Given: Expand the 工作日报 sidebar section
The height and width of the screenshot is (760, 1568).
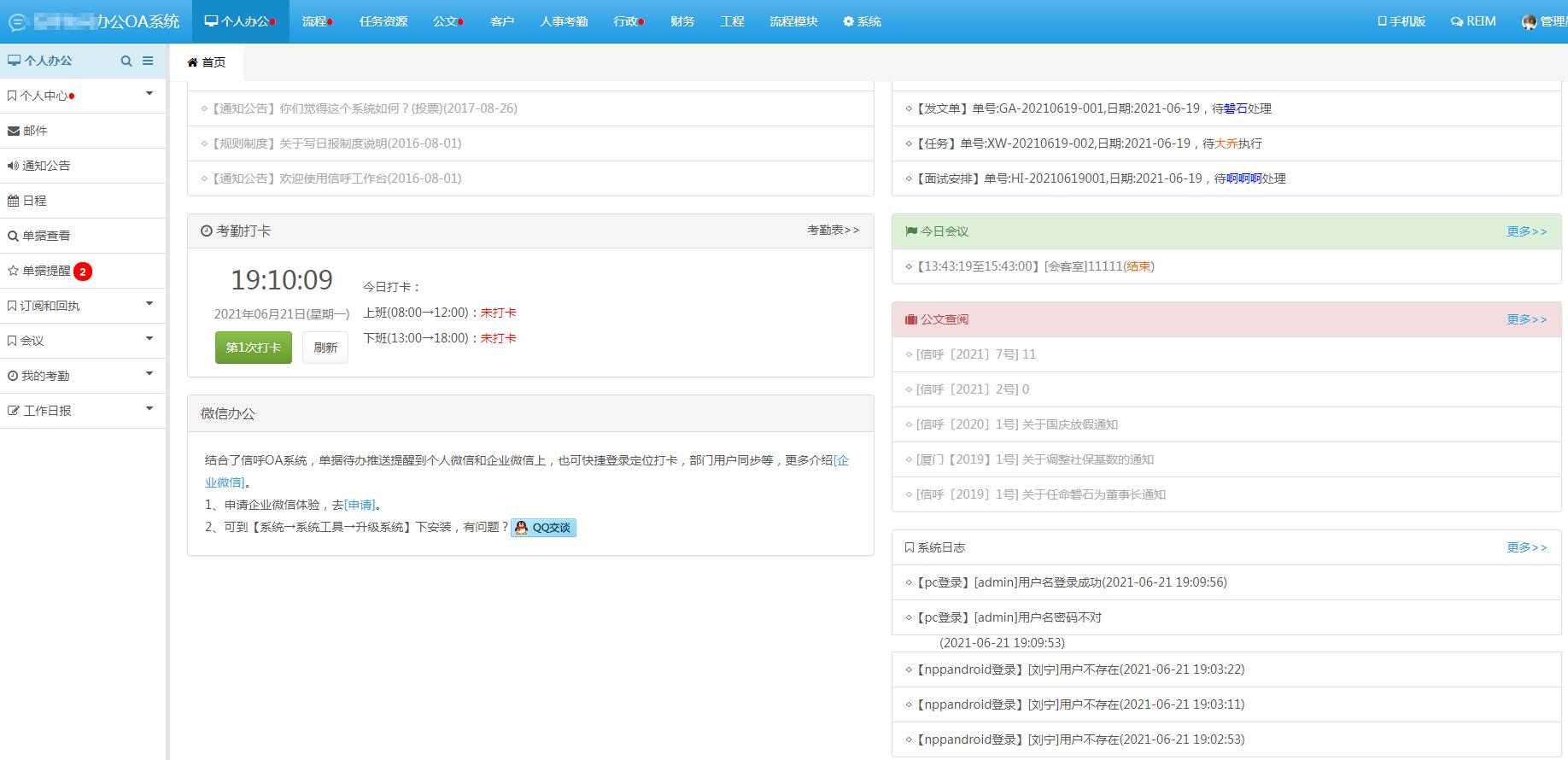Looking at the screenshot, I should 82,411.
